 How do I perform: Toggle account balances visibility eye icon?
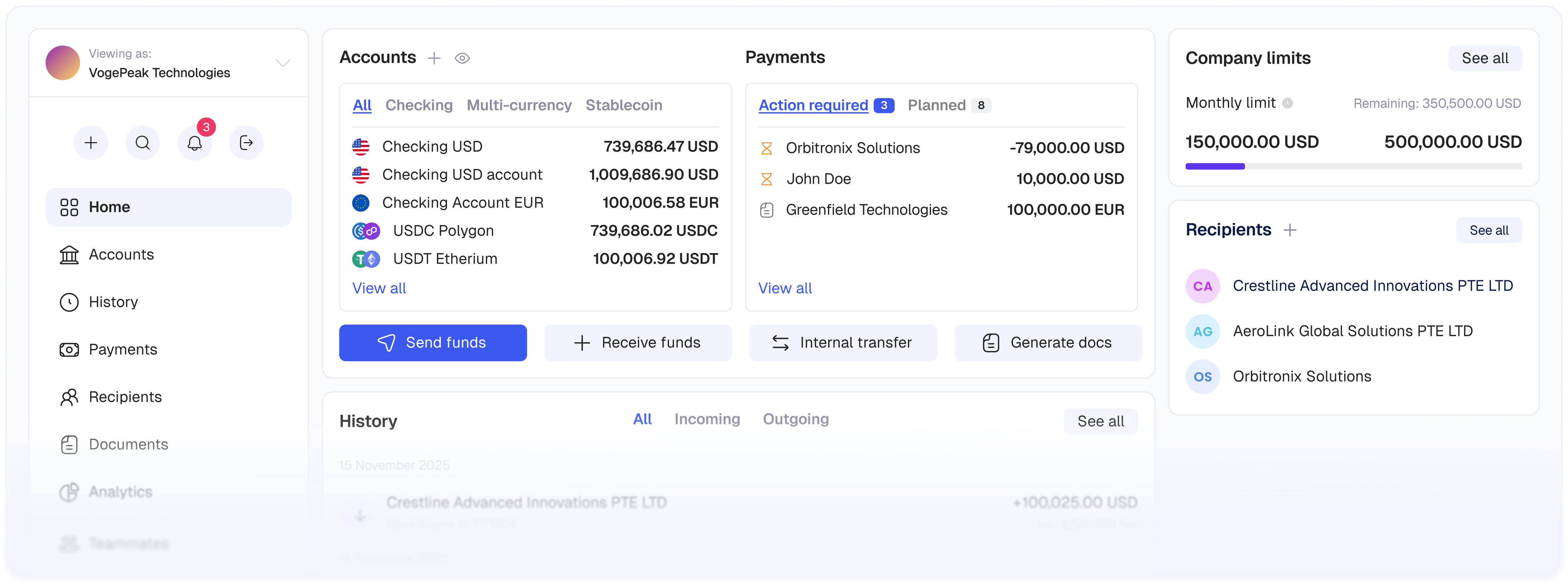click(462, 58)
